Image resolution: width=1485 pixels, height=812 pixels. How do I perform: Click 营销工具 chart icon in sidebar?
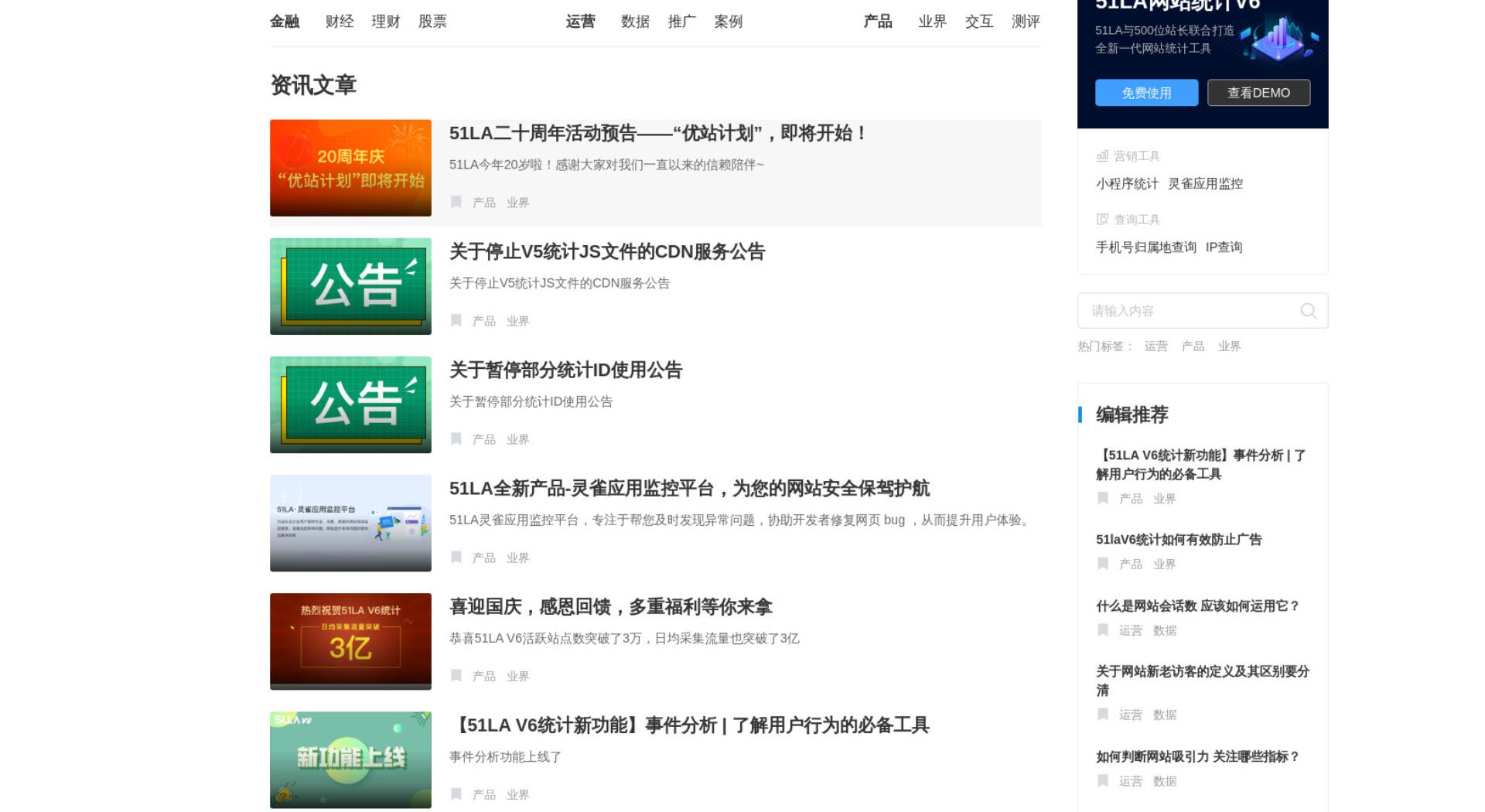pos(1102,155)
